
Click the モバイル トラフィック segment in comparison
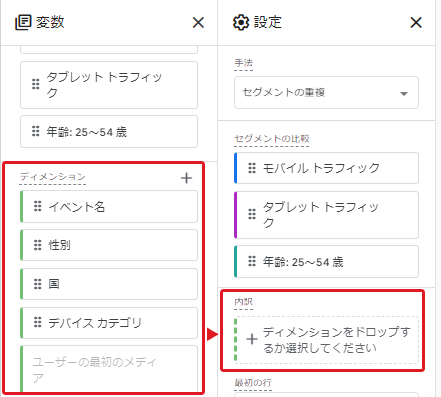point(326,168)
